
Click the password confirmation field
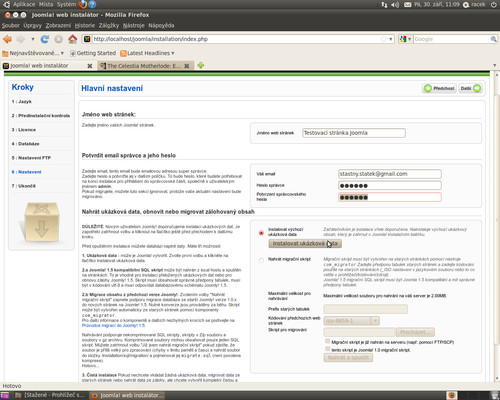click(390, 197)
